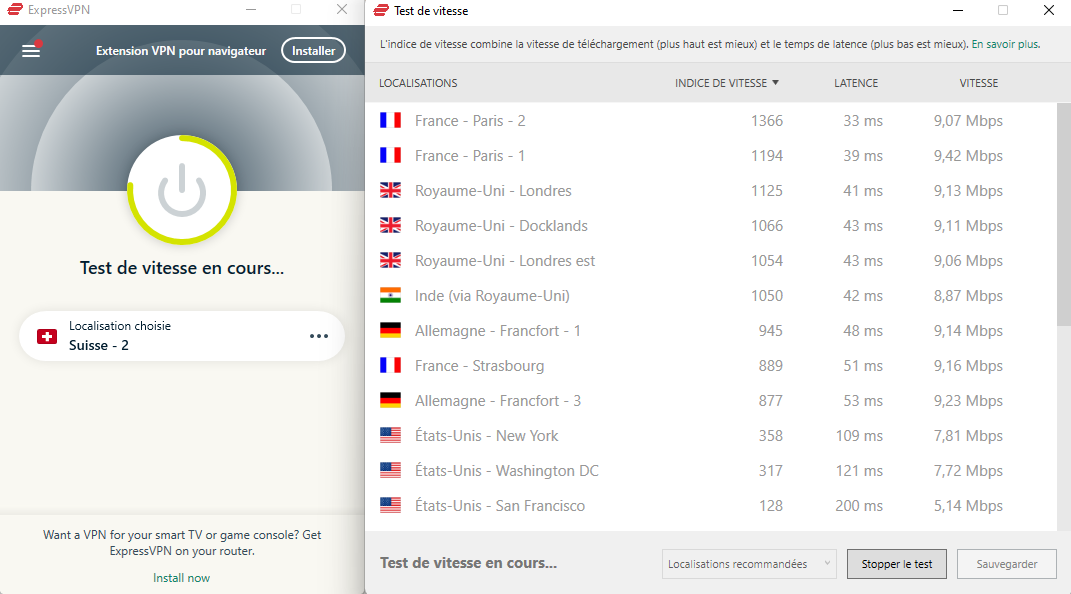Click the ExpressVPN logo in main window title

pyautogui.click(x=14, y=10)
